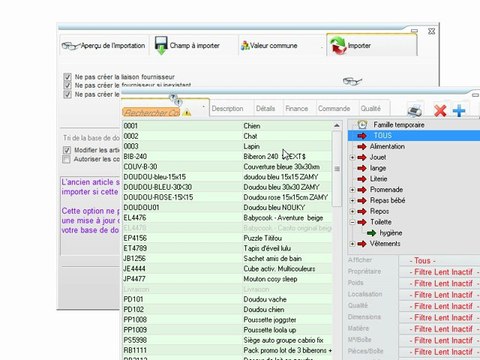The image size is (480, 360).
Task: Open the Poids filter field
Action: pyautogui.click(x=439, y=283)
